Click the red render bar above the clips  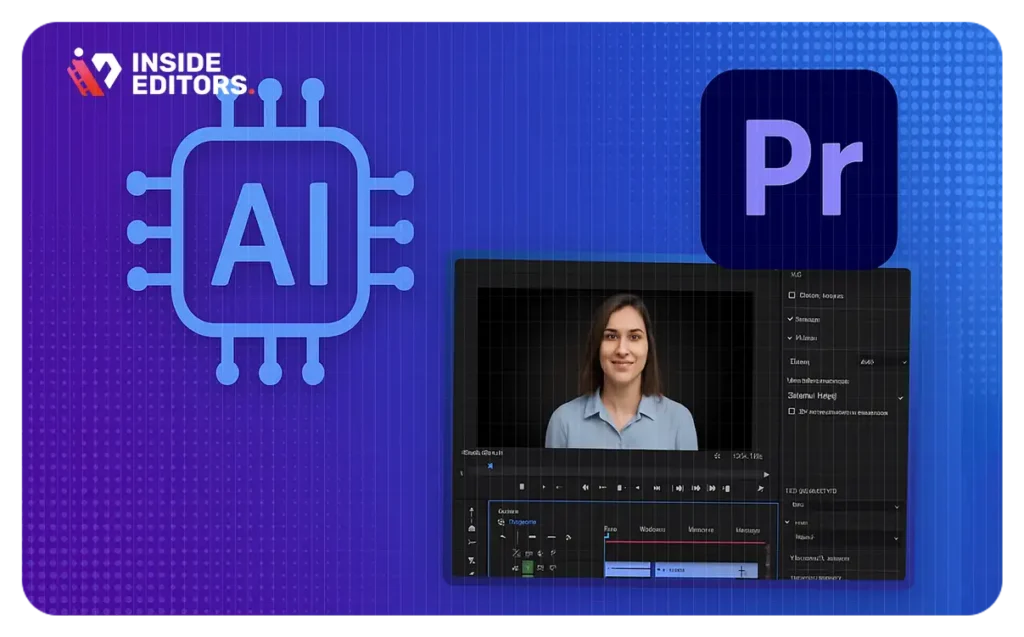(686, 542)
